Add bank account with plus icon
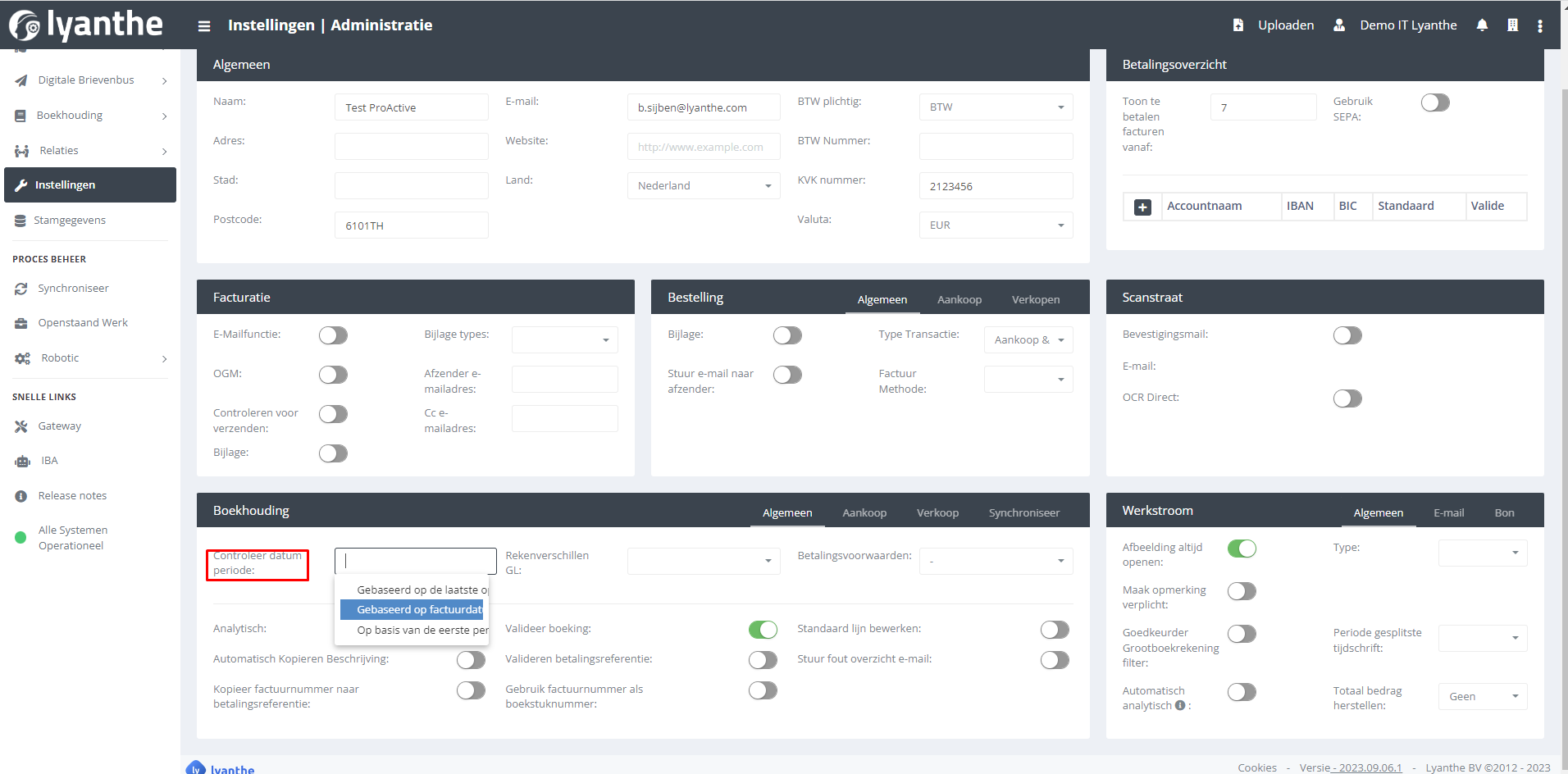The height and width of the screenshot is (774, 1568). coord(1142,207)
